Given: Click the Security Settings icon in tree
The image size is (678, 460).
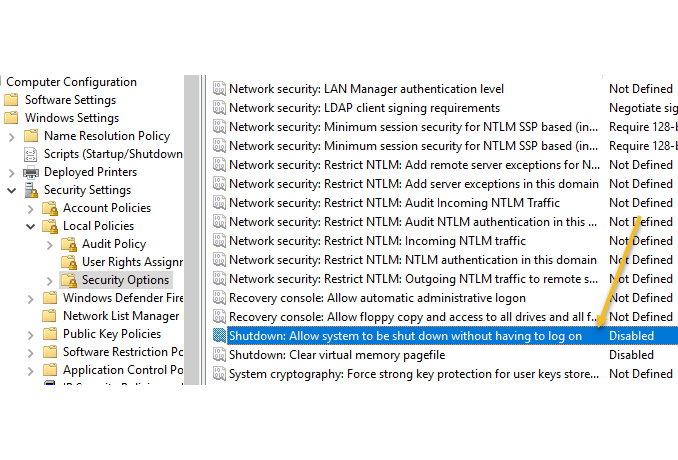Looking at the screenshot, I should (x=31, y=190).
